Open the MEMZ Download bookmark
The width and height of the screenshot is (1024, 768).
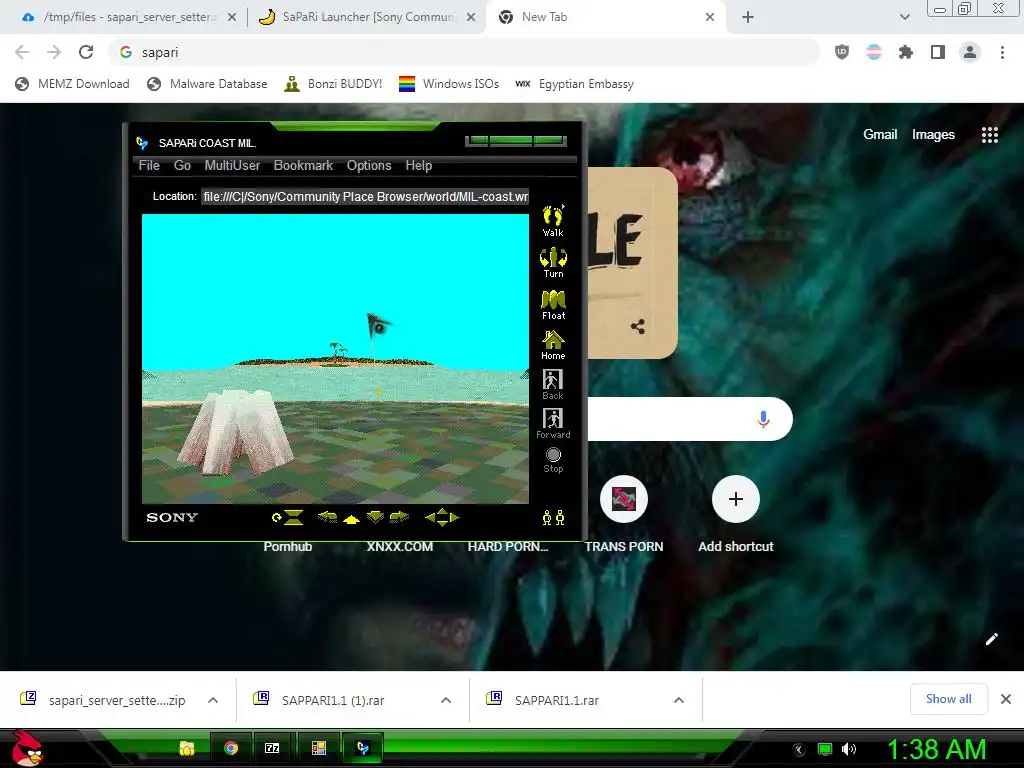(72, 84)
